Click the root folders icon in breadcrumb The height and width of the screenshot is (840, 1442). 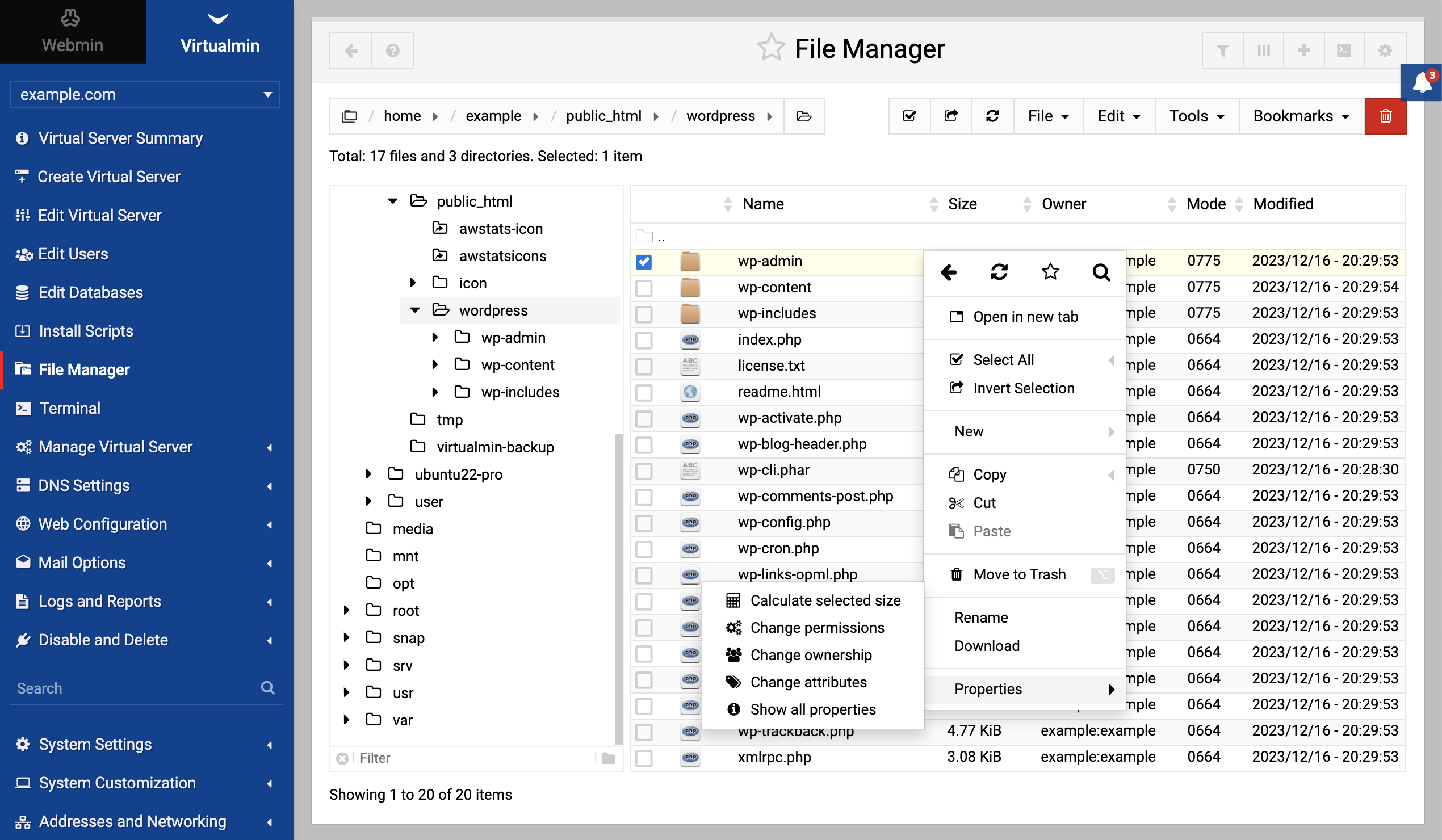tap(349, 116)
